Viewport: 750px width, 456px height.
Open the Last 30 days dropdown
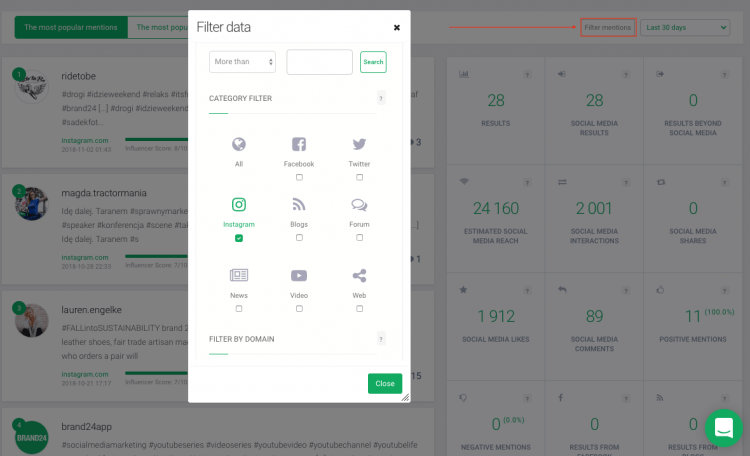pyautogui.click(x=685, y=27)
